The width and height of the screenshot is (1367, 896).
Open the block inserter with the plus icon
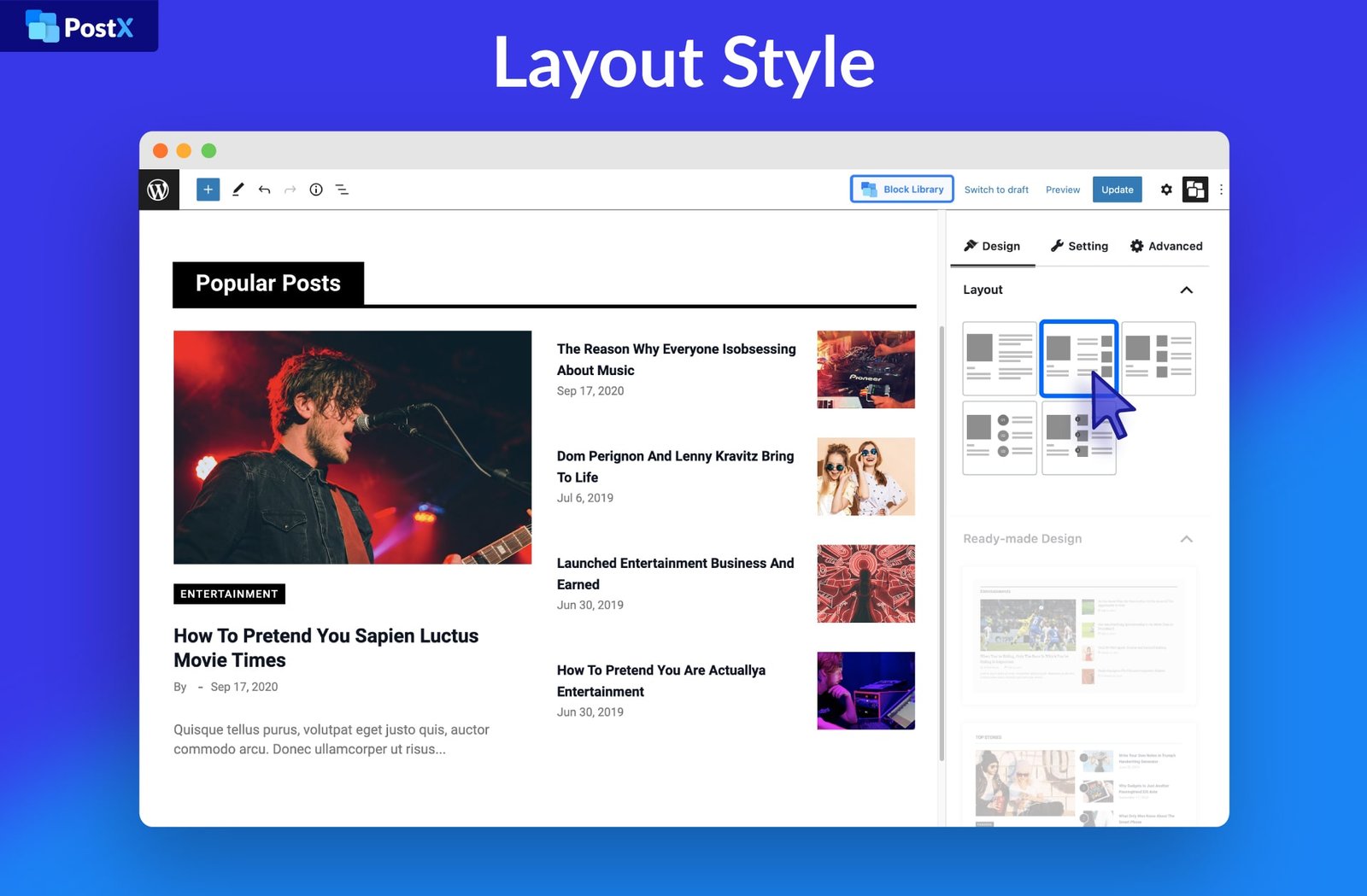[208, 189]
